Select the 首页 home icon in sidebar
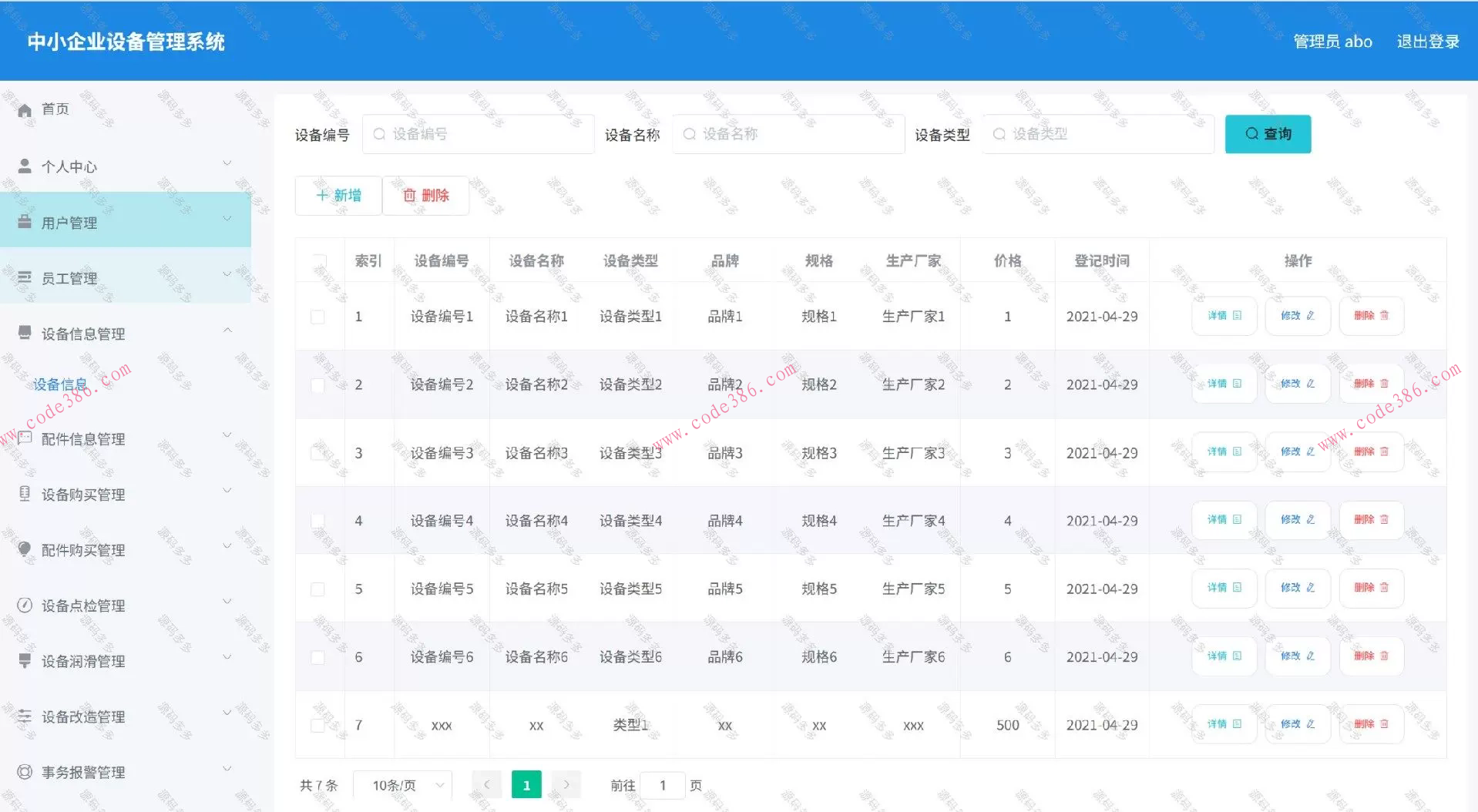Image resolution: width=1478 pixels, height=812 pixels. (x=24, y=109)
